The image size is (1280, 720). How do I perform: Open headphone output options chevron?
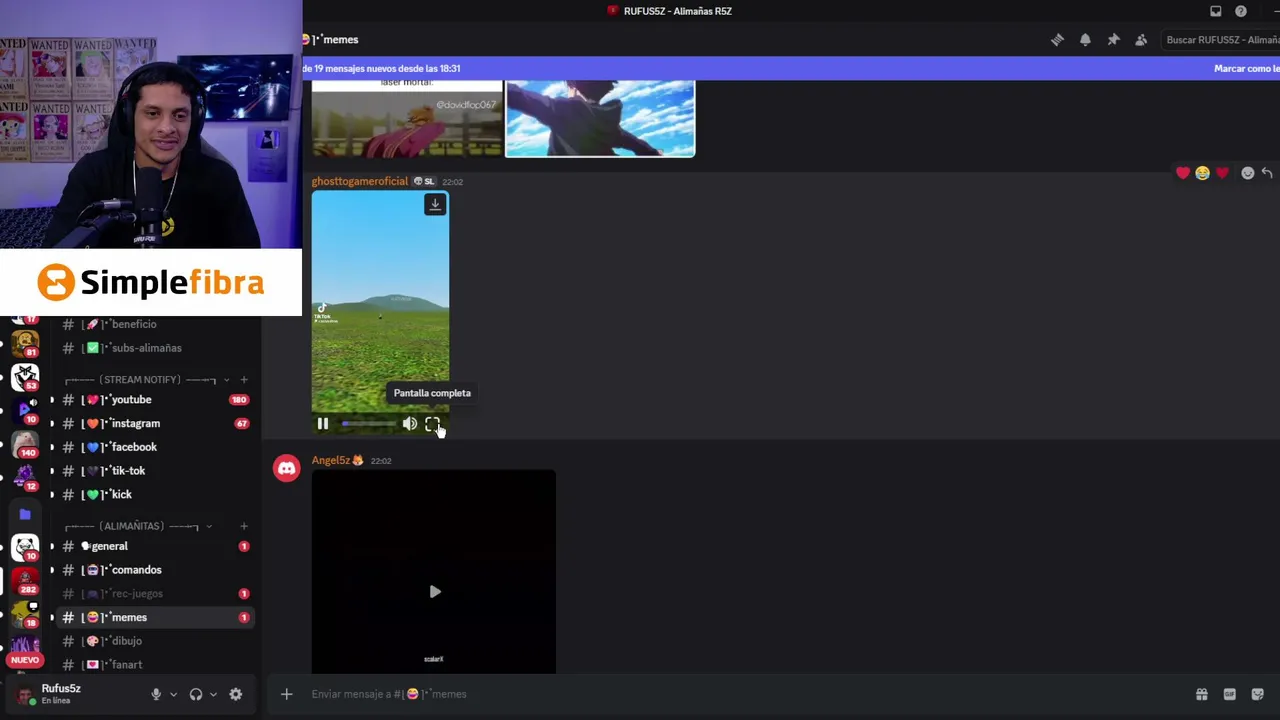point(213,694)
